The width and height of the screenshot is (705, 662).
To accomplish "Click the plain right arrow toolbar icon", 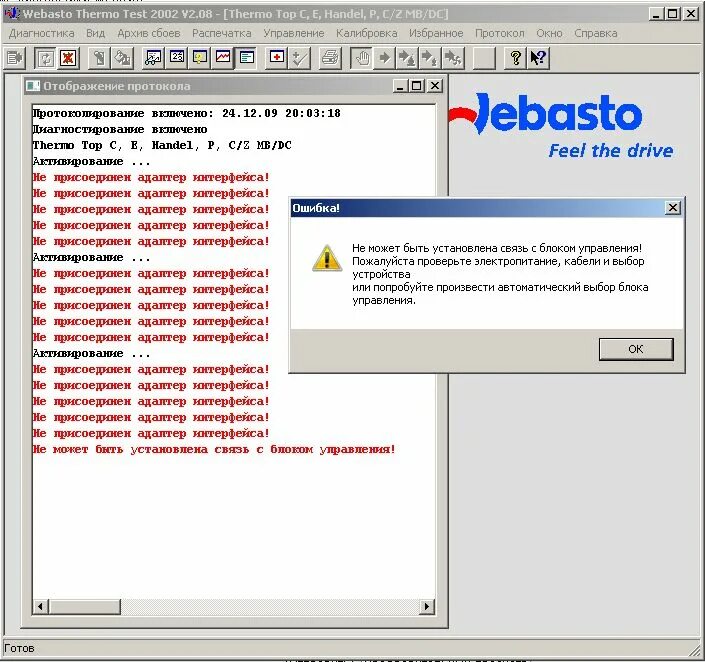I will 384,58.
